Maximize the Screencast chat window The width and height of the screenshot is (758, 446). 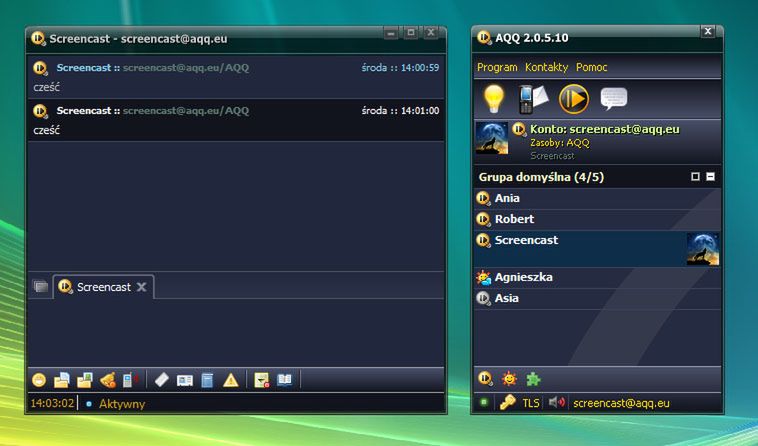pos(411,33)
